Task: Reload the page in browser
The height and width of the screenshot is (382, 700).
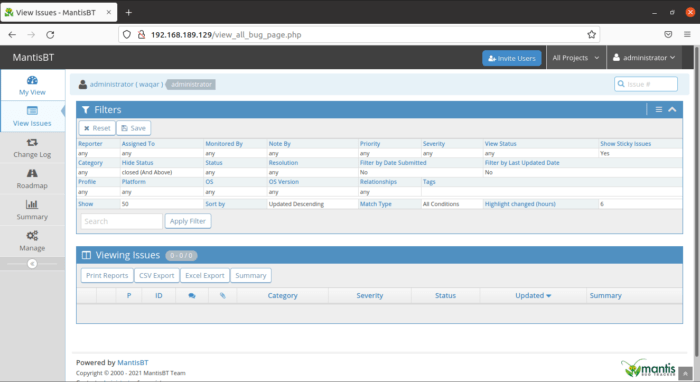Action: (x=50, y=35)
